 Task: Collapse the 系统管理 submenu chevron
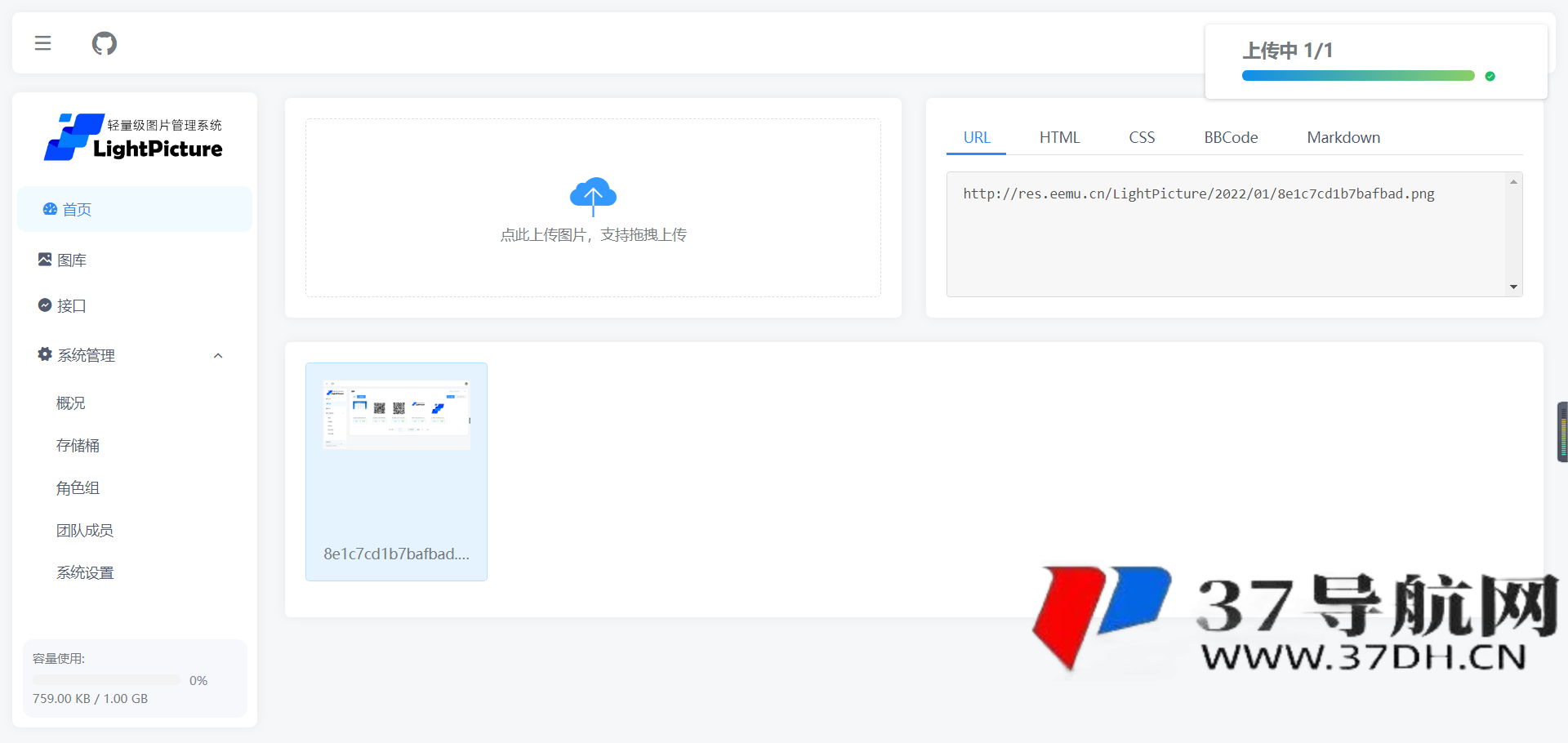218,356
